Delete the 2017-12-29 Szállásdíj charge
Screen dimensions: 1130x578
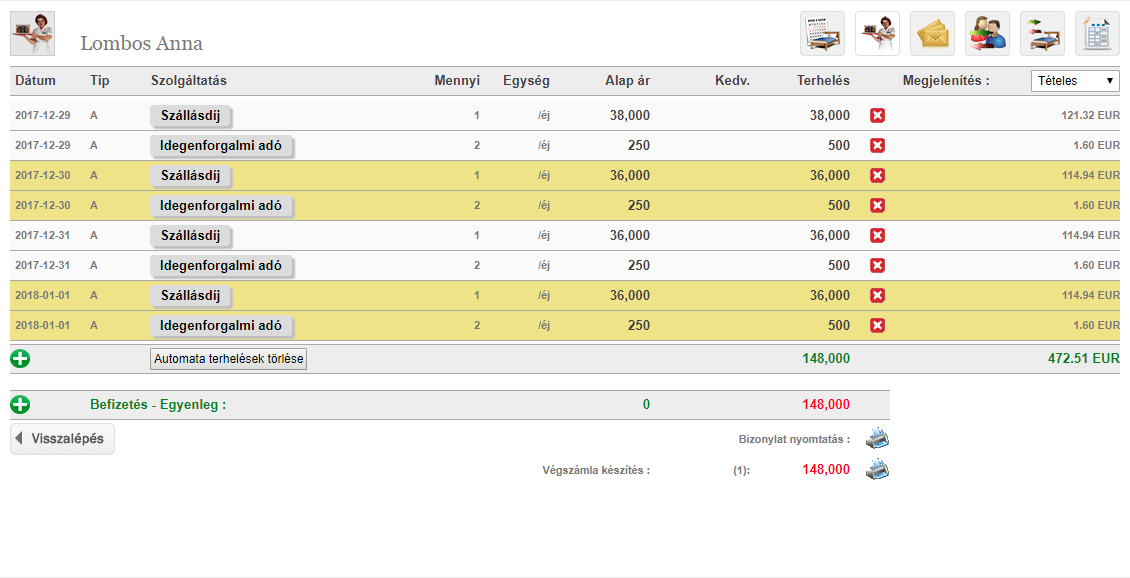pyautogui.click(x=877, y=116)
